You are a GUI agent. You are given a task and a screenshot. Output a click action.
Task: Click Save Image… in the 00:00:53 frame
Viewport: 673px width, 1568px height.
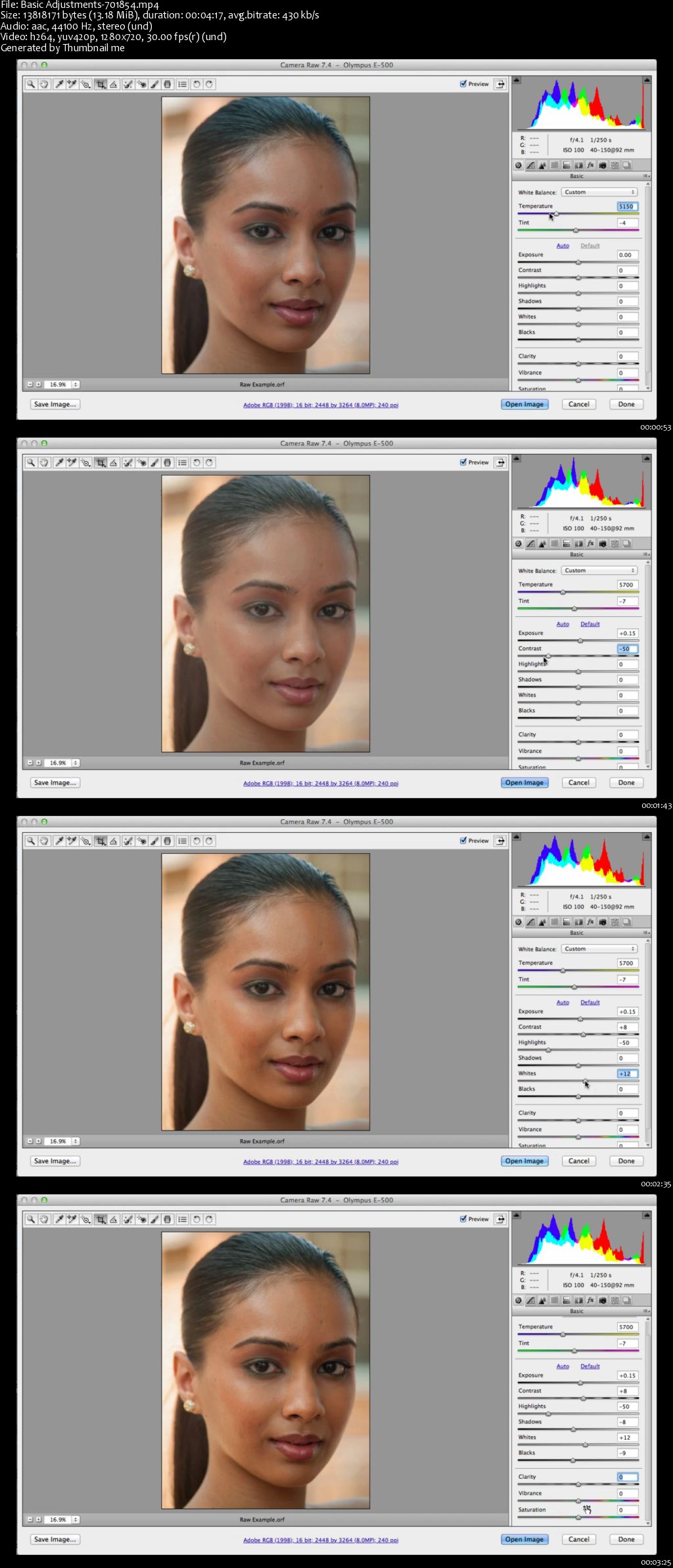coord(55,405)
